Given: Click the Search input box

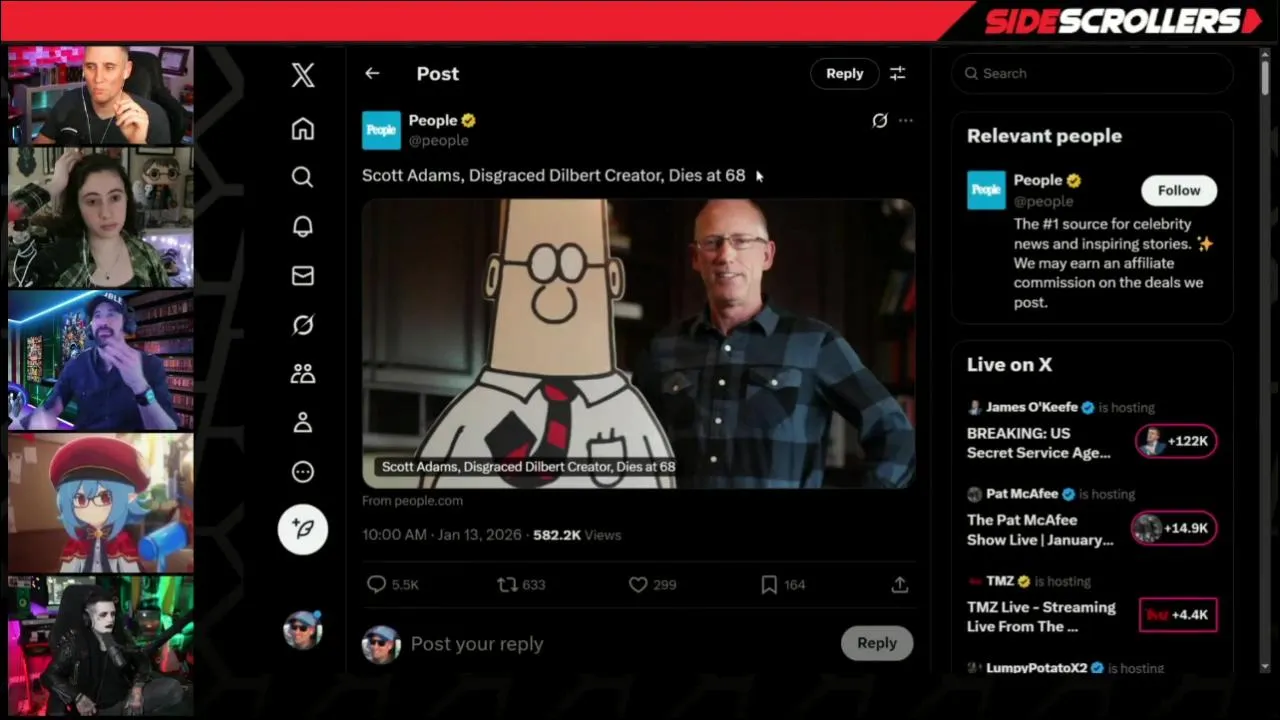Looking at the screenshot, I should point(1092,73).
